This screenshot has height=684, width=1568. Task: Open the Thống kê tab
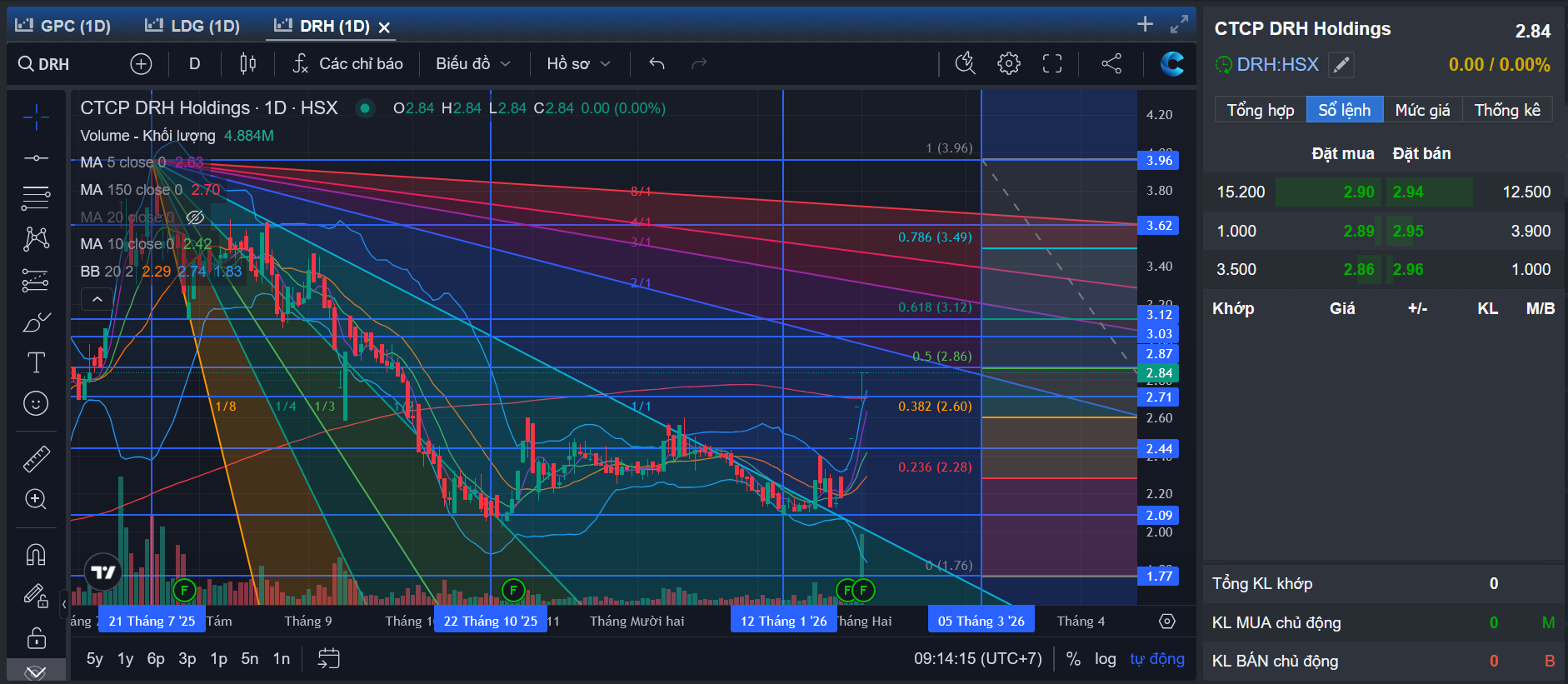pyautogui.click(x=1507, y=110)
